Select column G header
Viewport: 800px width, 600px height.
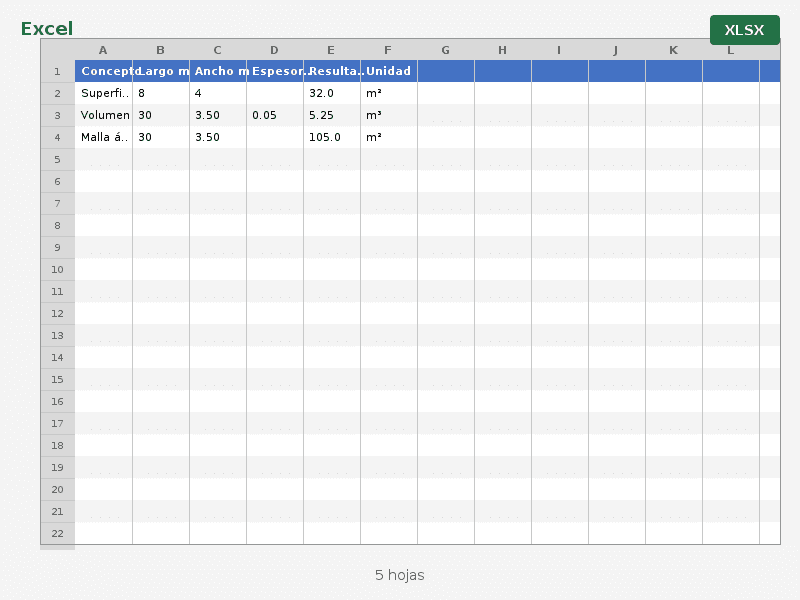[446, 50]
